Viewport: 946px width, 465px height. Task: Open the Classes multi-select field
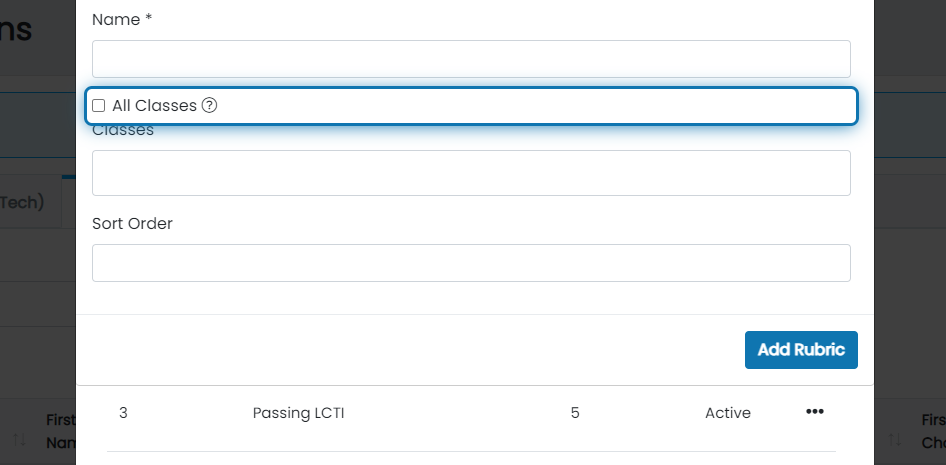pos(471,173)
